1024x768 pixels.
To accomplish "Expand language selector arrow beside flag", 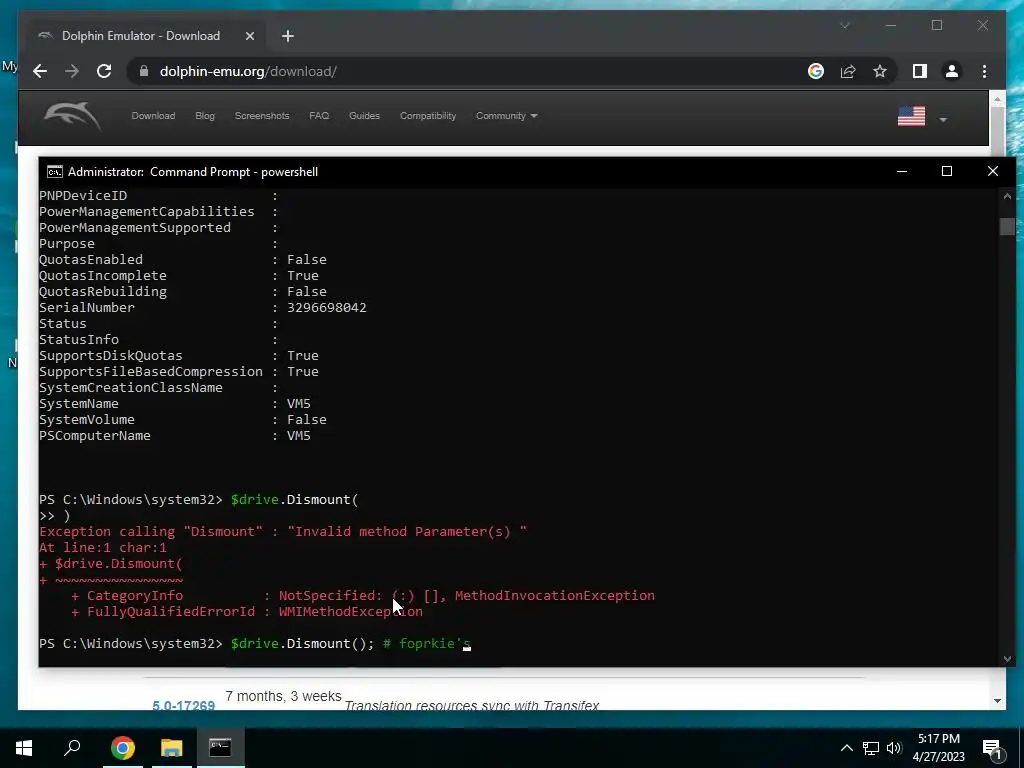I will [x=942, y=120].
